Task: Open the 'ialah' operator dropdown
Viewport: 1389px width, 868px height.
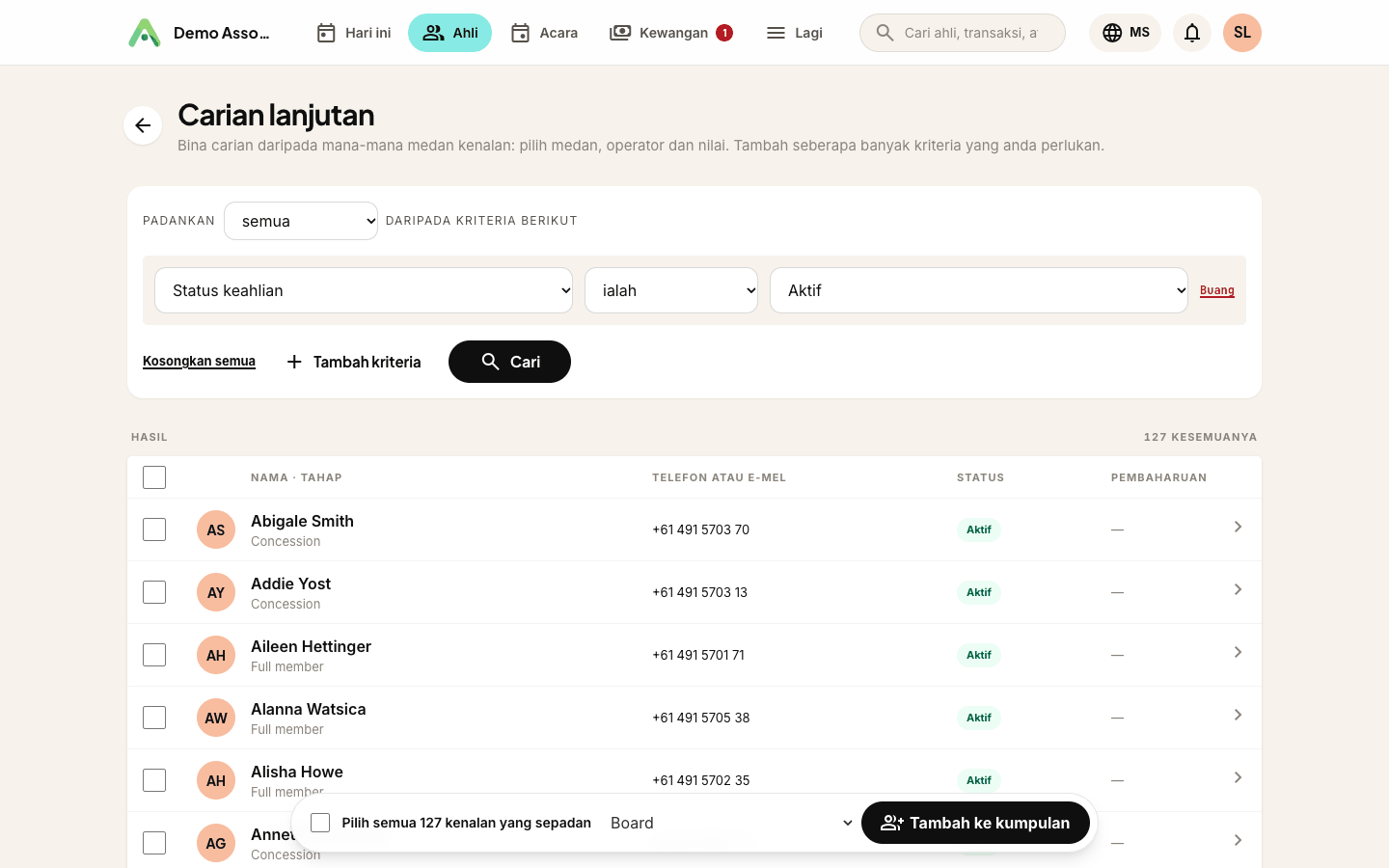Action: (x=671, y=290)
